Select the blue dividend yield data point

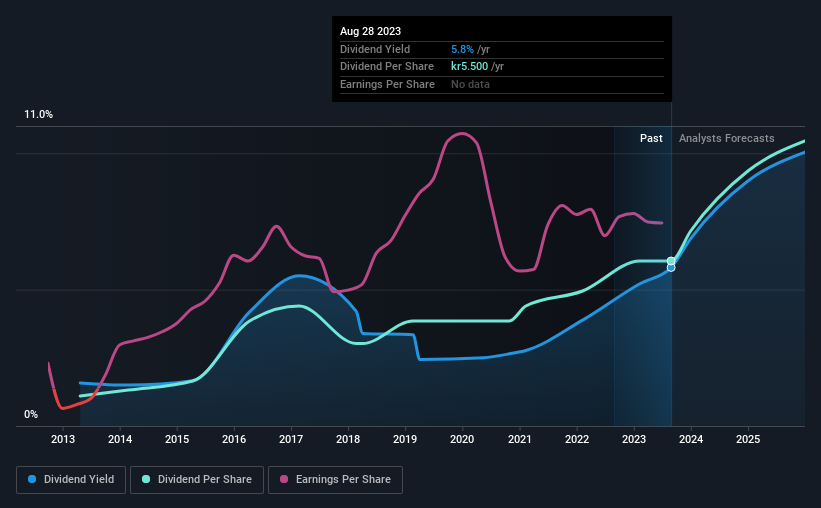(x=671, y=268)
